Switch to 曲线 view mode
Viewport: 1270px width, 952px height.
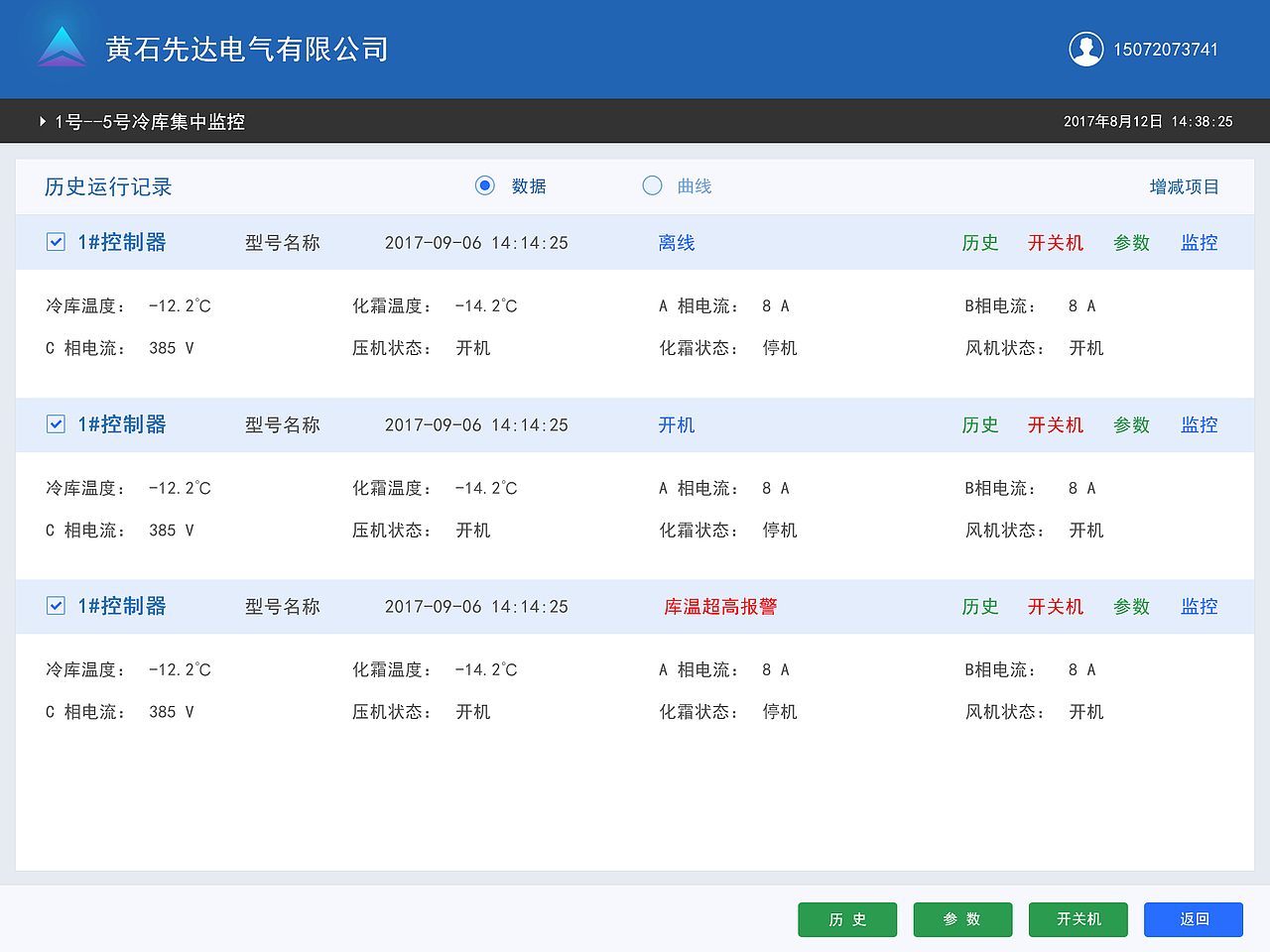coord(653,185)
